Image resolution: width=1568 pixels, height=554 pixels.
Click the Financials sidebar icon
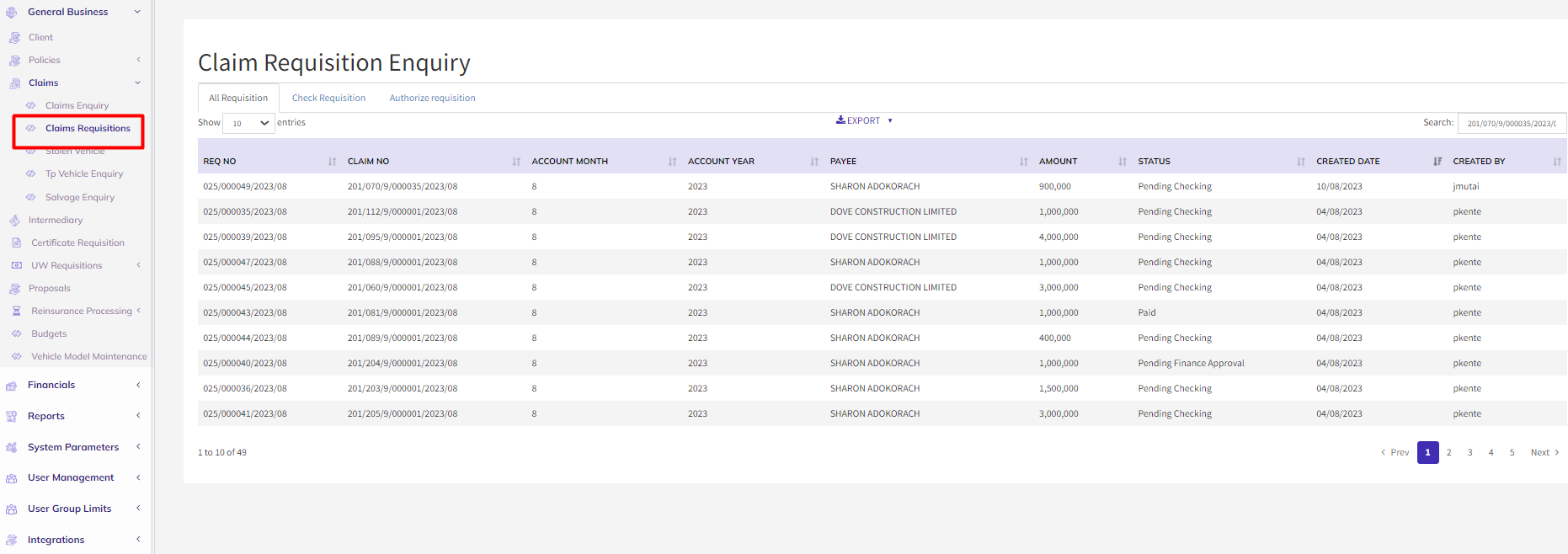pos(12,386)
